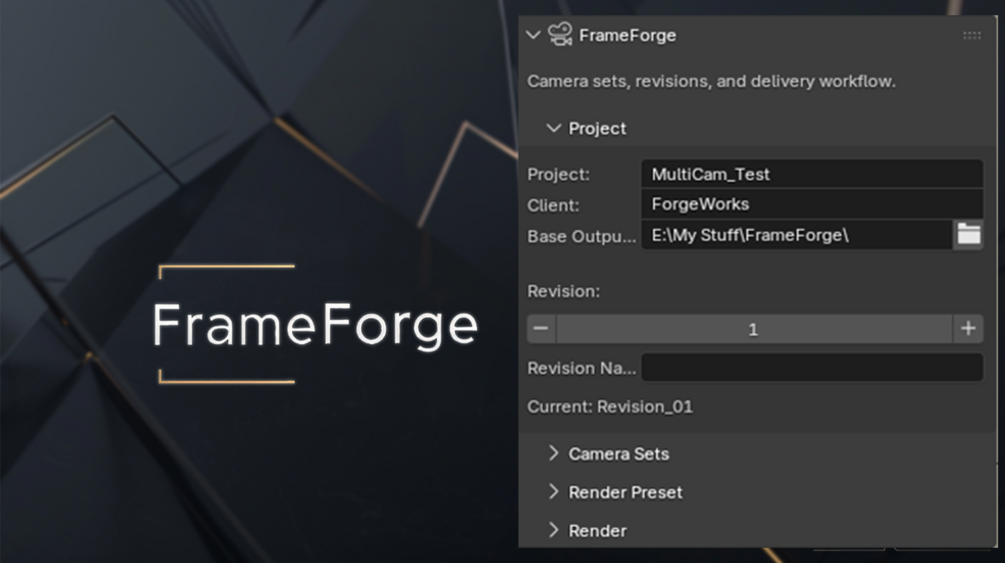
Task: Click the FrameForge camera icon
Action: [560, 35]
